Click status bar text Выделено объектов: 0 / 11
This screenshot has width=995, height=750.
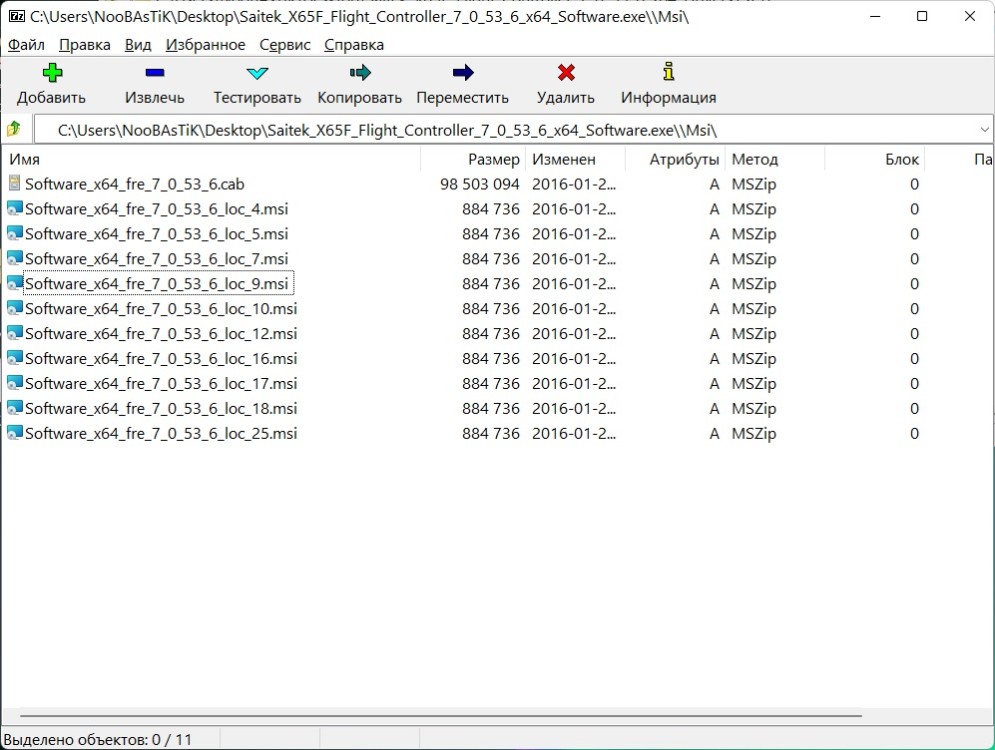click(98, 740)
